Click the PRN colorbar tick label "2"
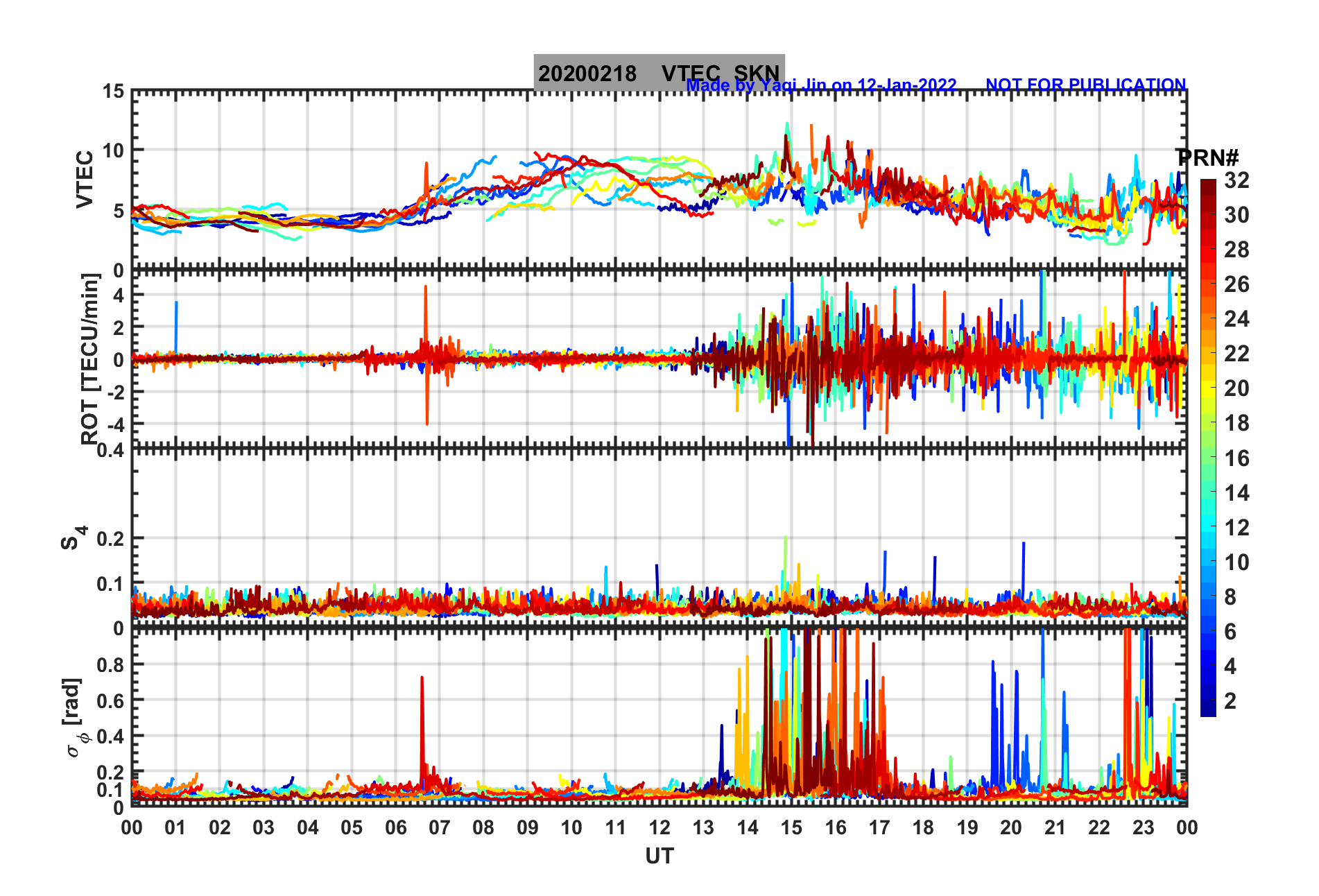The width and height of the screenshot is (1319, 896). [x=1230, y=701]
